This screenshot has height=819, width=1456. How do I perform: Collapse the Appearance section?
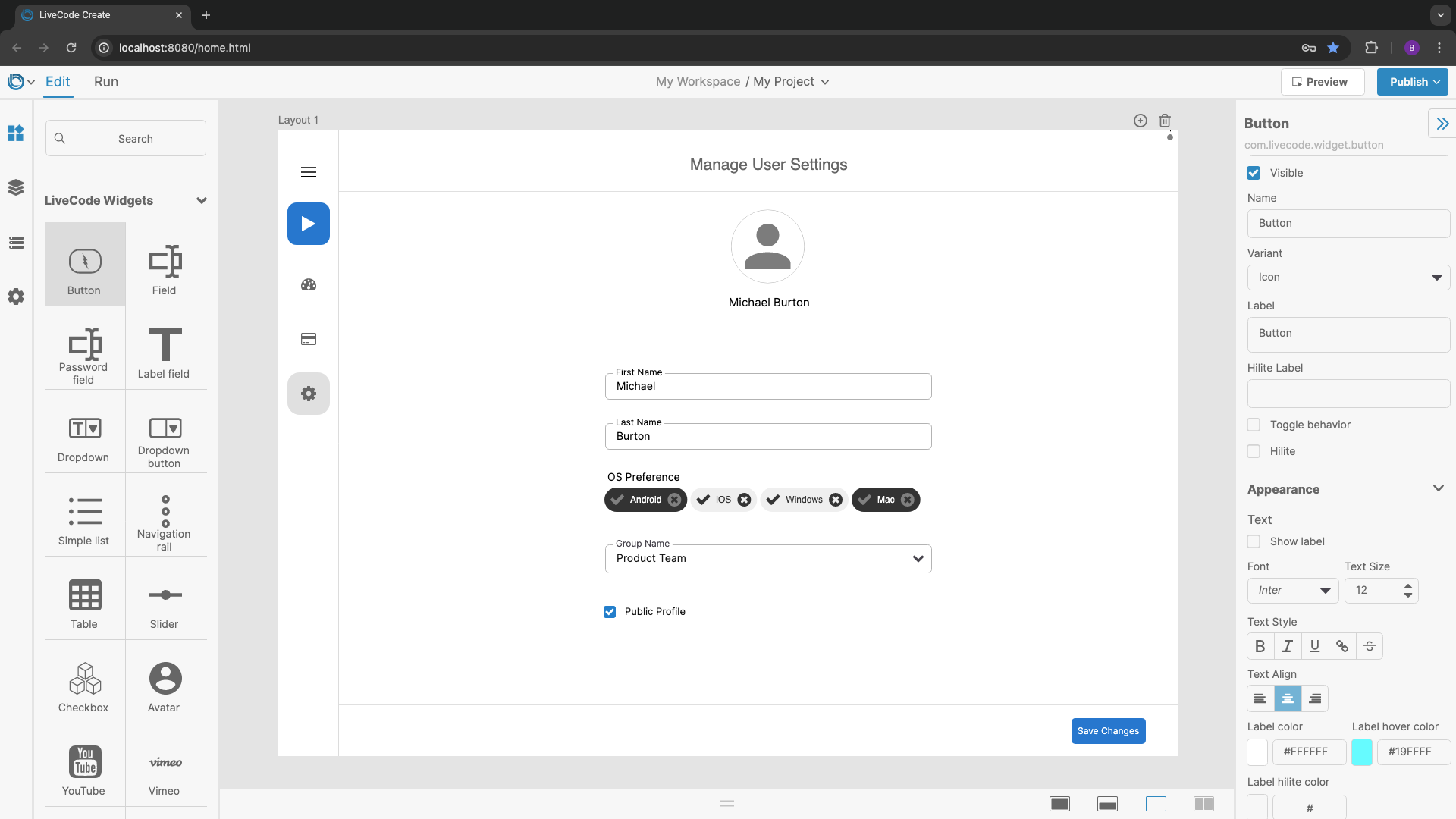(1438, 489)
